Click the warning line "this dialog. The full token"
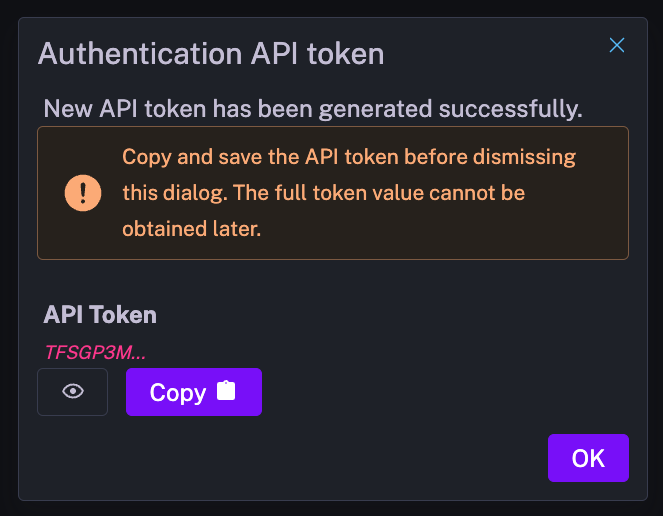 (323, 193)
